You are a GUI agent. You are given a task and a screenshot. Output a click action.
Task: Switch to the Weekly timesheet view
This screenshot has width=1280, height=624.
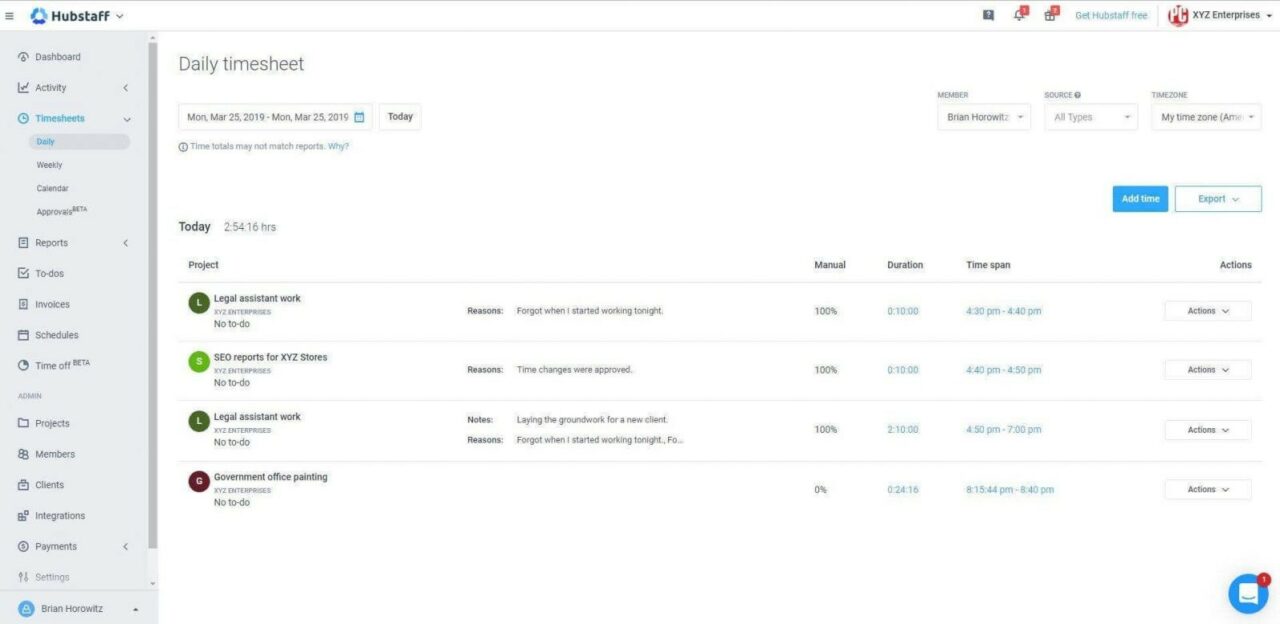[x=49, y=164]
